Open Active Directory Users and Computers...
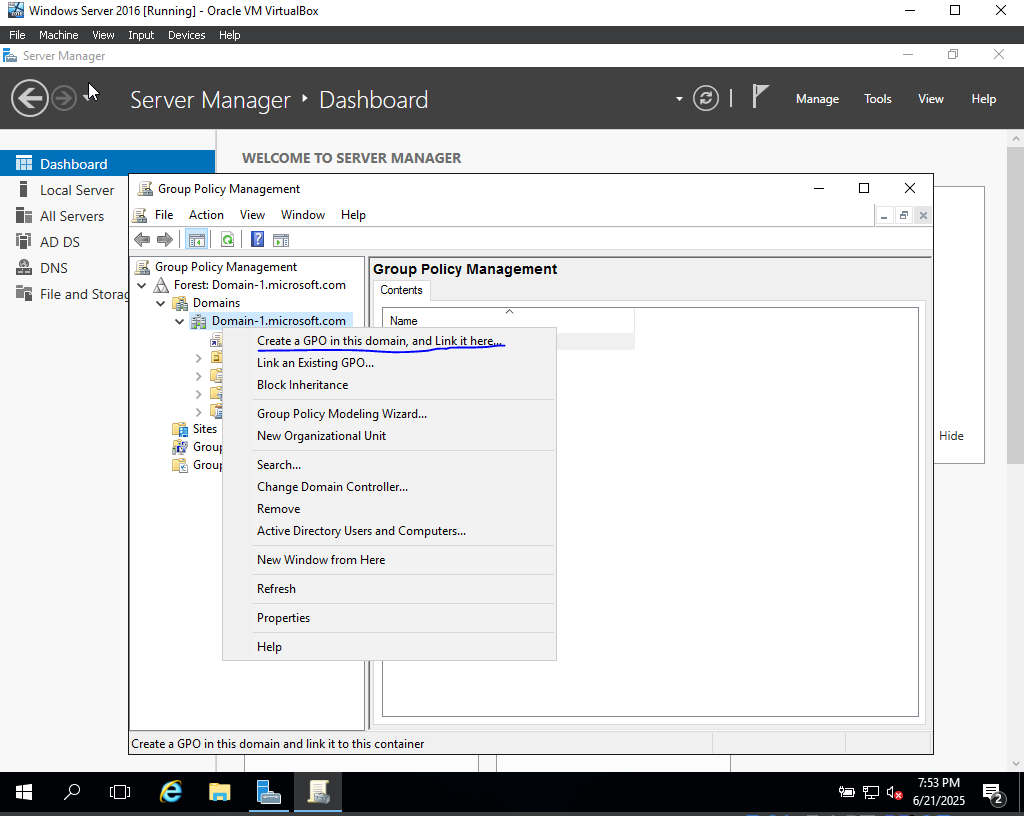 [x=389, y=531]
